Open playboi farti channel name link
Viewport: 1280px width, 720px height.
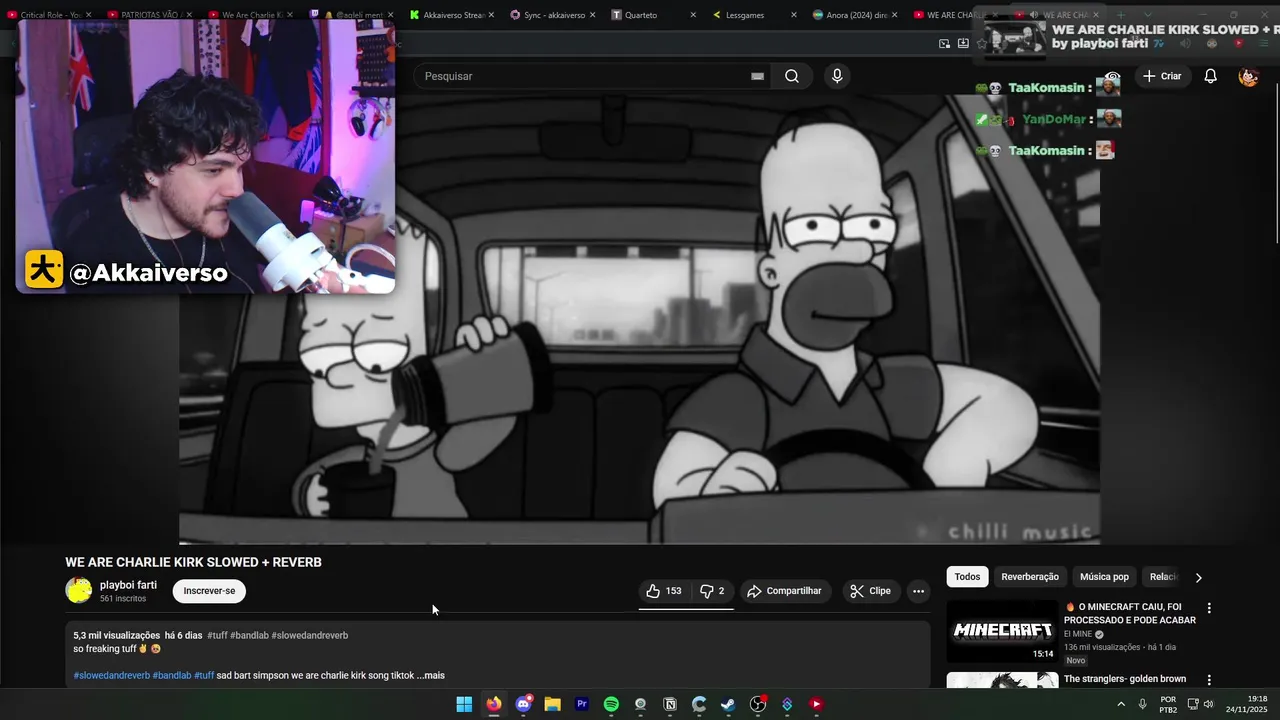click(x=128, y=585)
